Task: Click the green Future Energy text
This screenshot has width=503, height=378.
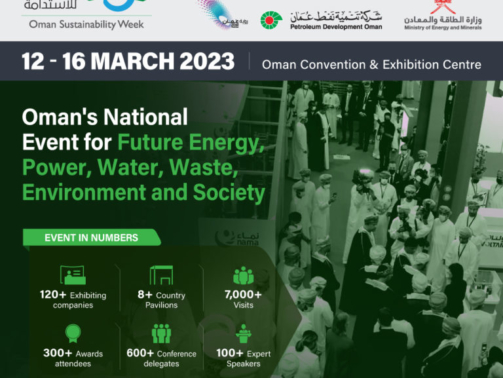Action: tap(191, 143)
